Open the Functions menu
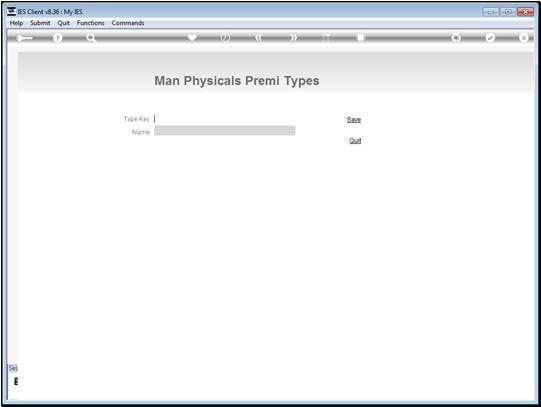 point(90,23)
